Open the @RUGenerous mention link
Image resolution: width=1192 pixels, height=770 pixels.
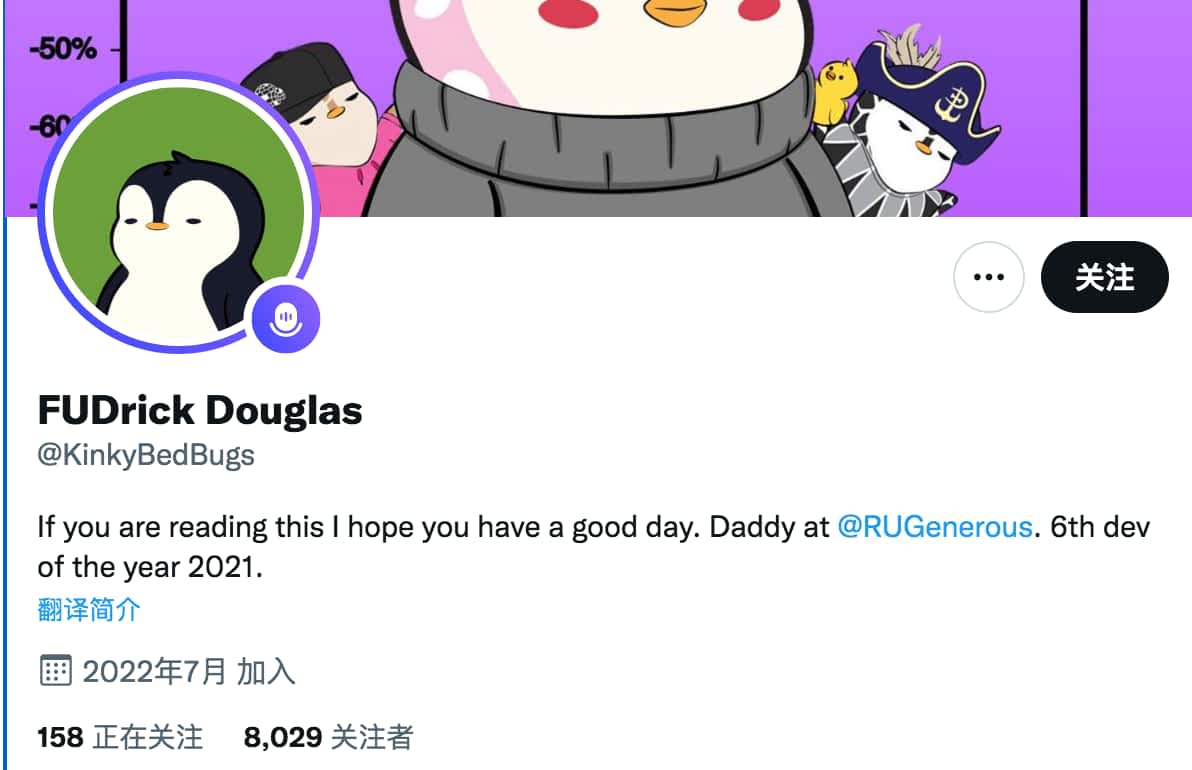tap(934, 527)
